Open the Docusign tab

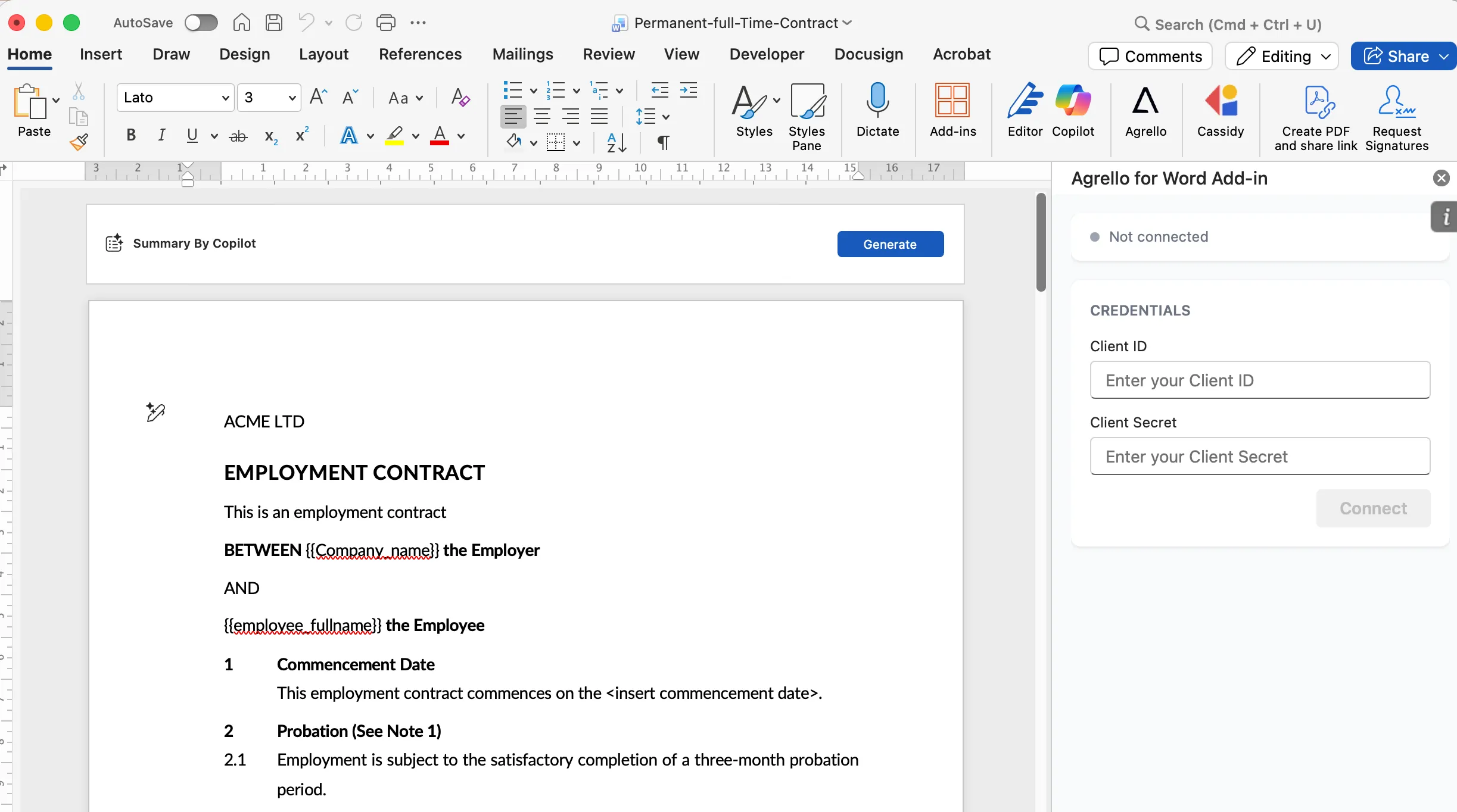coord(868,54)
